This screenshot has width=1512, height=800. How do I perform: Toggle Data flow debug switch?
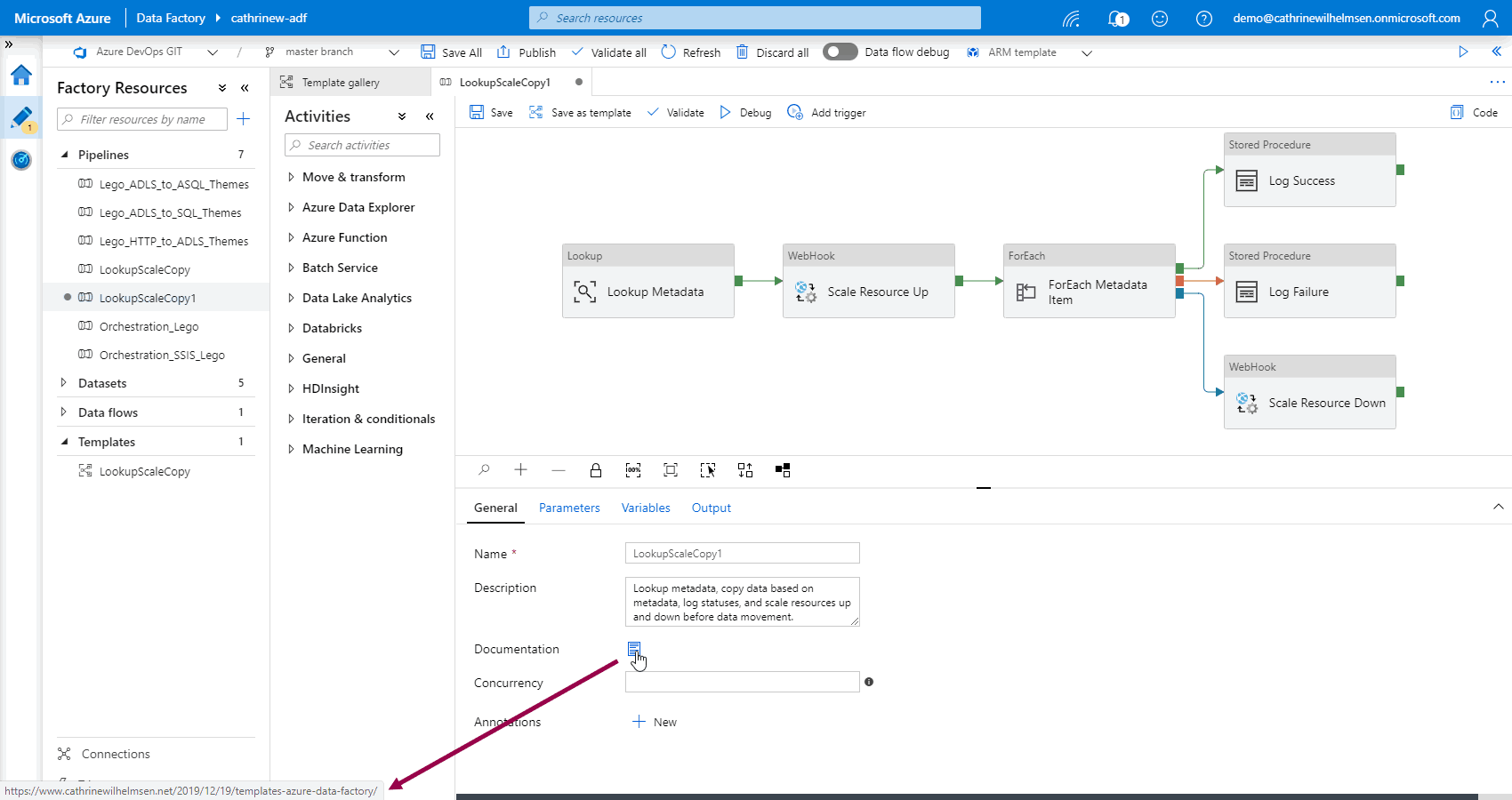coord(840,52)
